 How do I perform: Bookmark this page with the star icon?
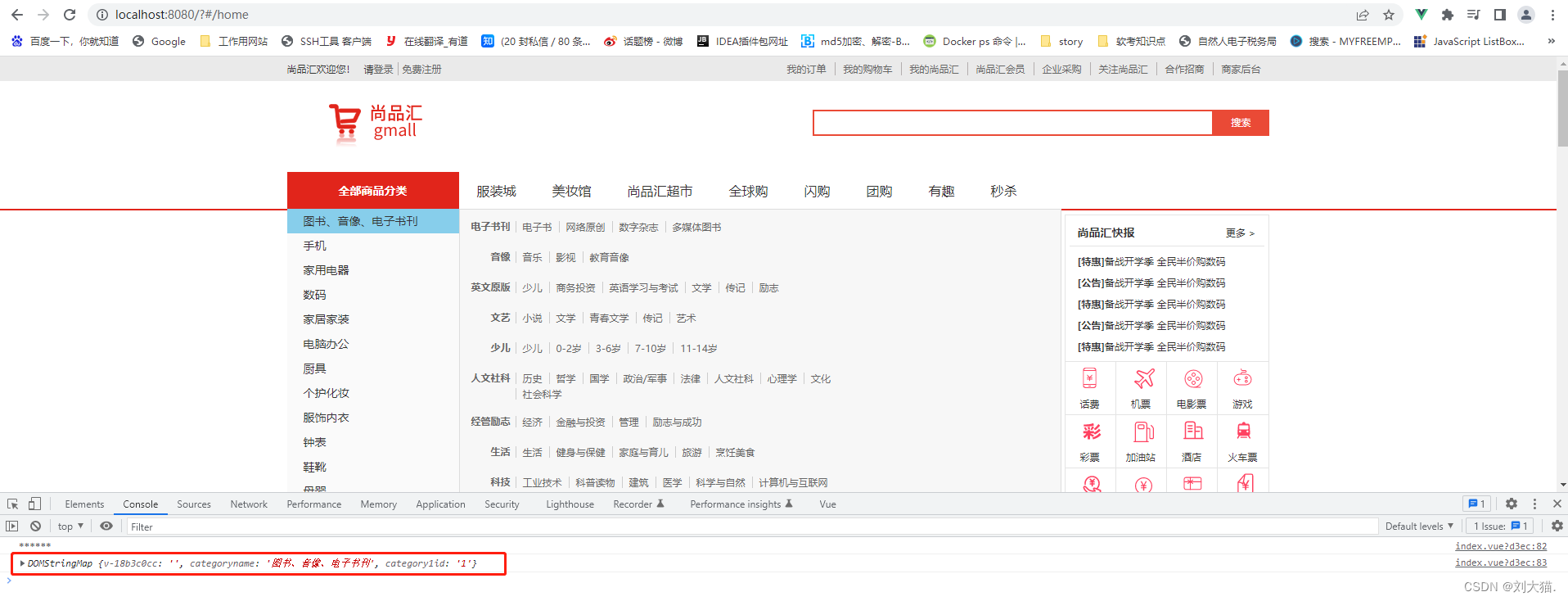pyautogui.click(x=1389, y=15)
